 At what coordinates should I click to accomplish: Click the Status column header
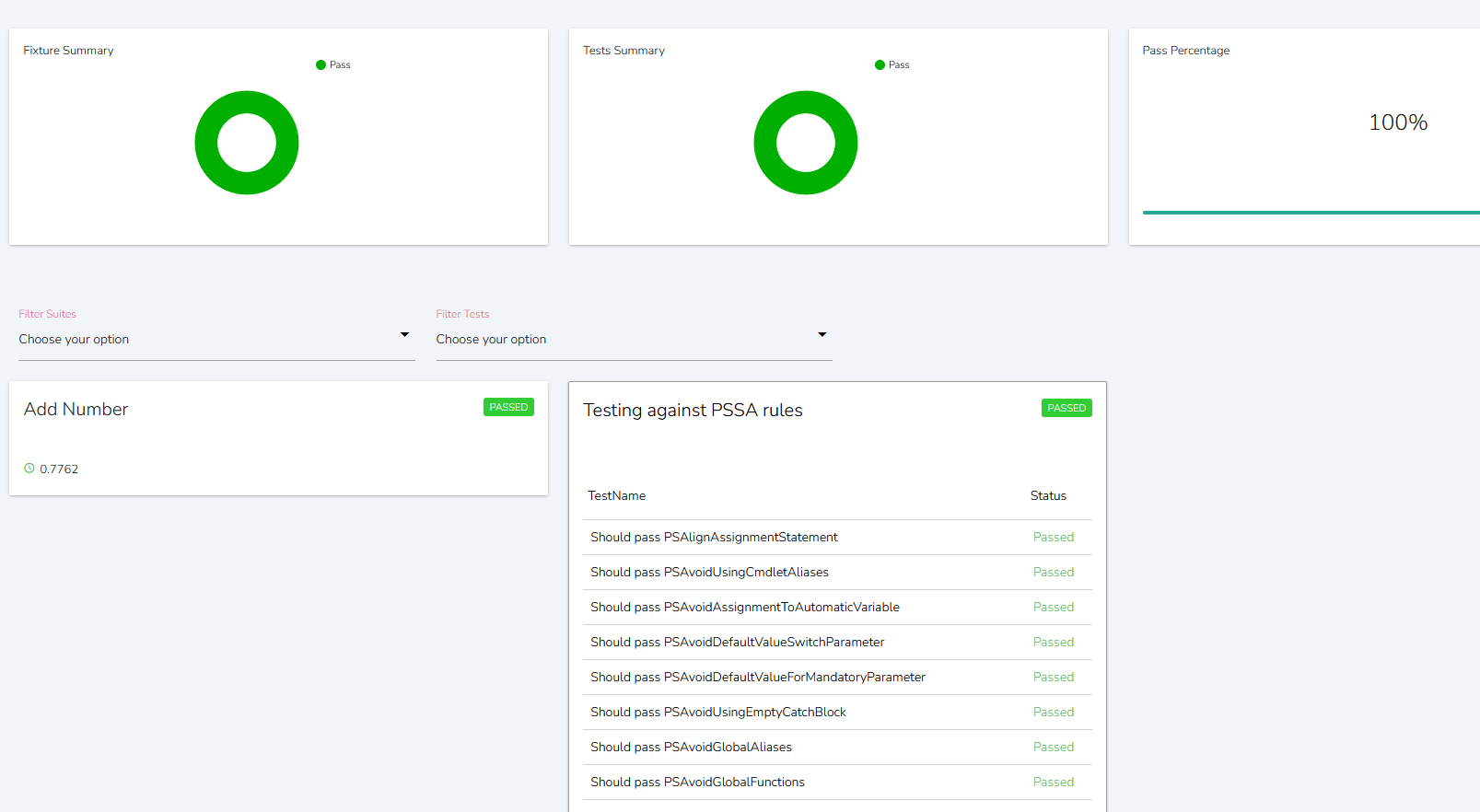(x=1048, y=496)
